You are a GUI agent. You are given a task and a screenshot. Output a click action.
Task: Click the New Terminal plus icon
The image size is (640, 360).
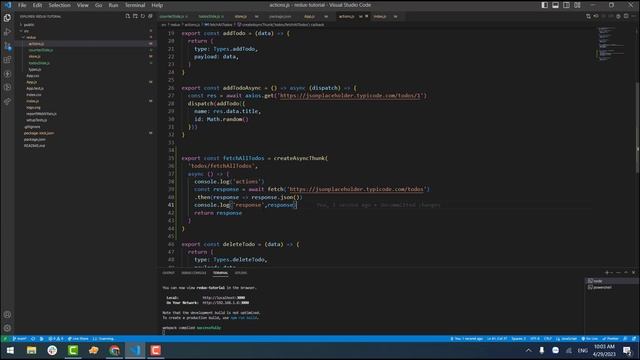(x=607, y=272)
